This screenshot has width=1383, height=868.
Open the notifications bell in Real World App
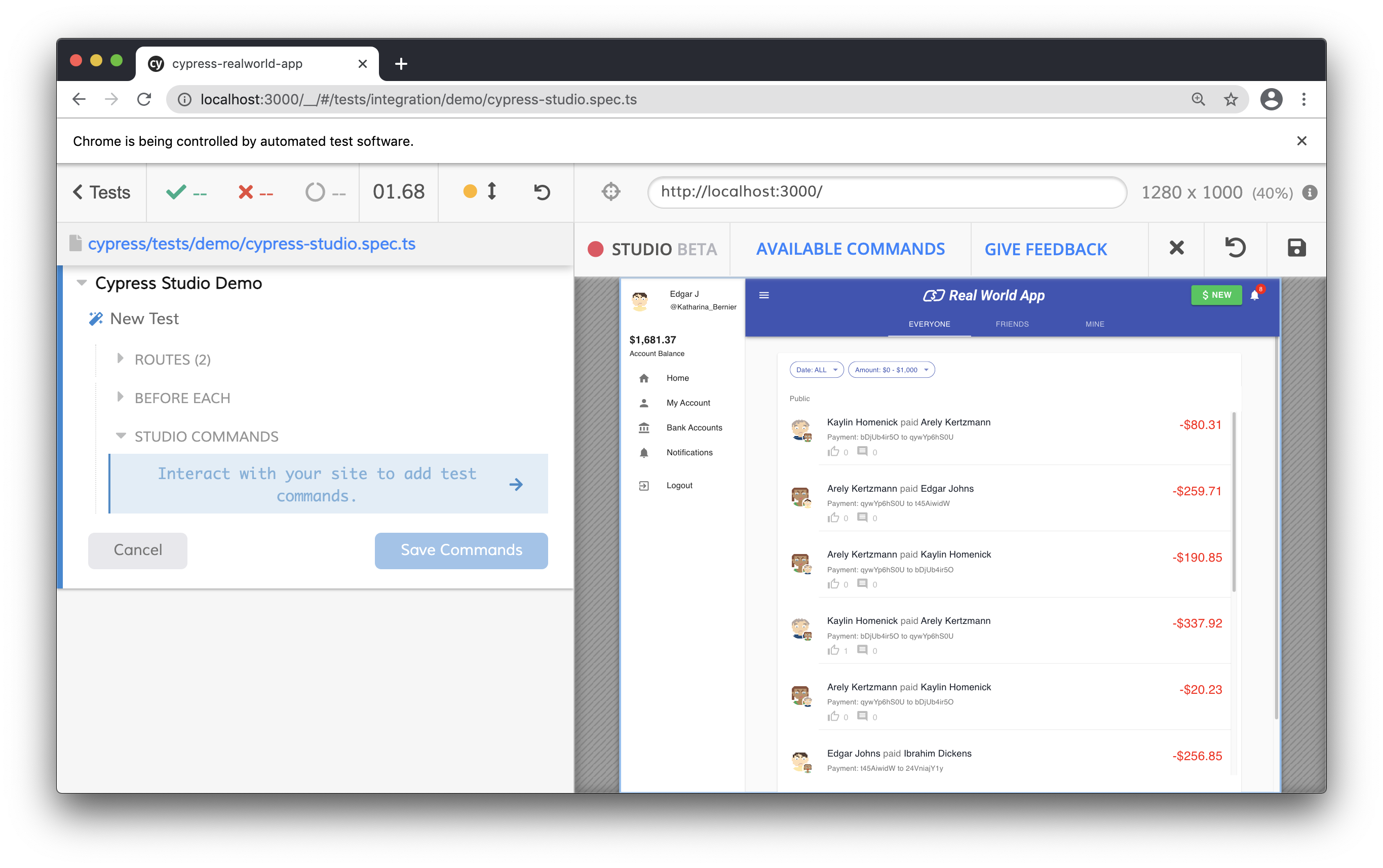[1254, 295]
